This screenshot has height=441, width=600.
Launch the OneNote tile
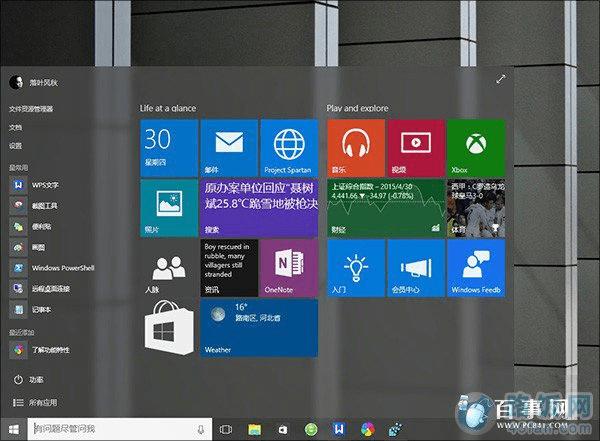click(x=289, y=268)
